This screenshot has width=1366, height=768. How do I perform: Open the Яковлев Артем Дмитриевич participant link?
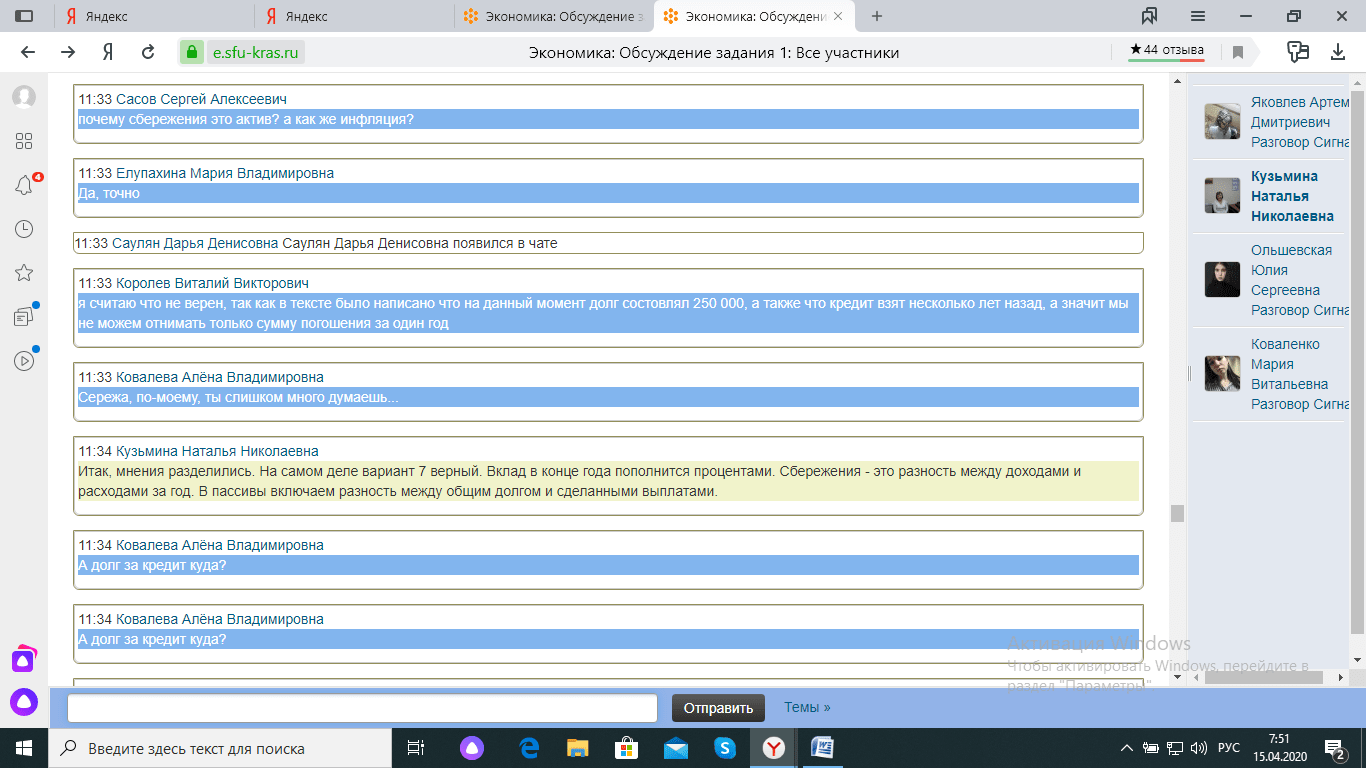[x=1300, y=112]
